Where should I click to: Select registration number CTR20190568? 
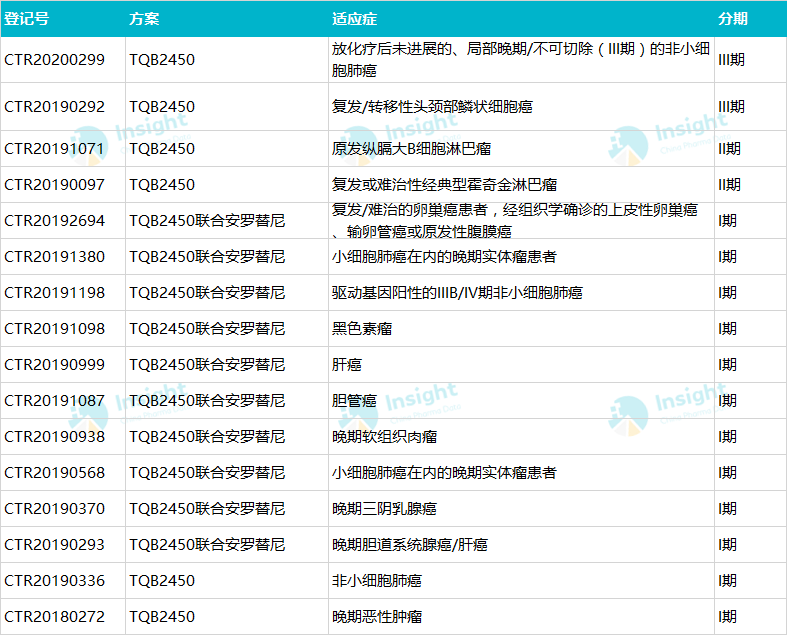[x=55, y=473]
